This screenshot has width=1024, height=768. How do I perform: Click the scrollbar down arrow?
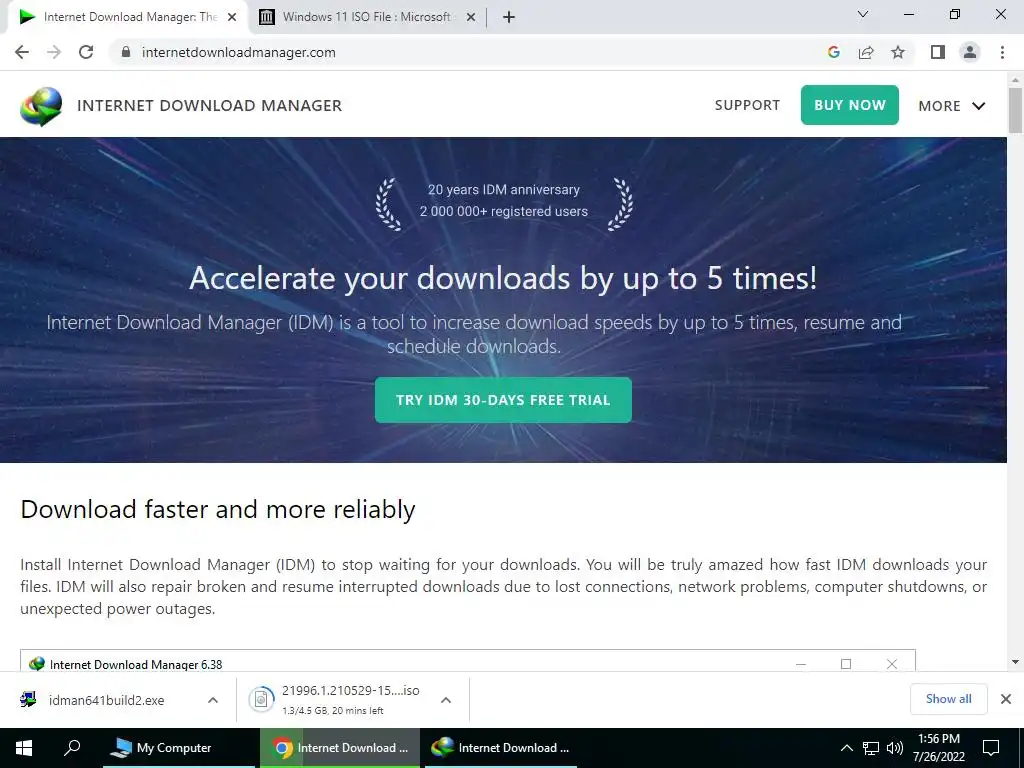tap(1015, 662)
